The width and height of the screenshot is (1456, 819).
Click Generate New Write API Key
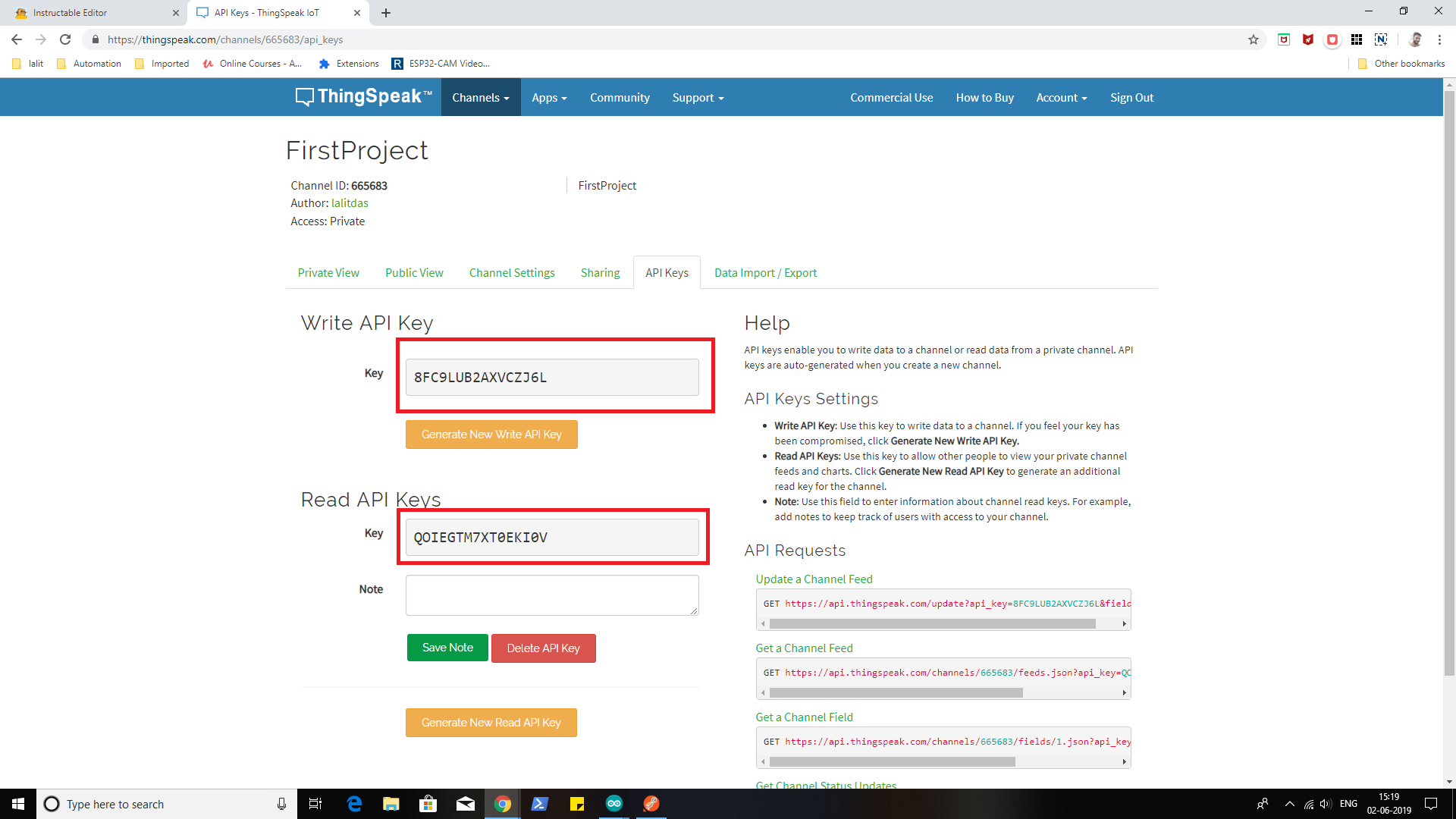491,435
